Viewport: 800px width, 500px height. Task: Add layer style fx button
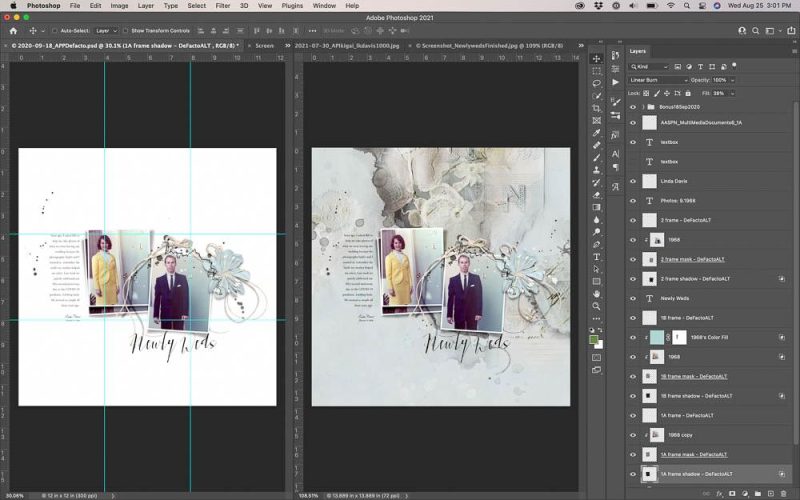click(719, 494)
